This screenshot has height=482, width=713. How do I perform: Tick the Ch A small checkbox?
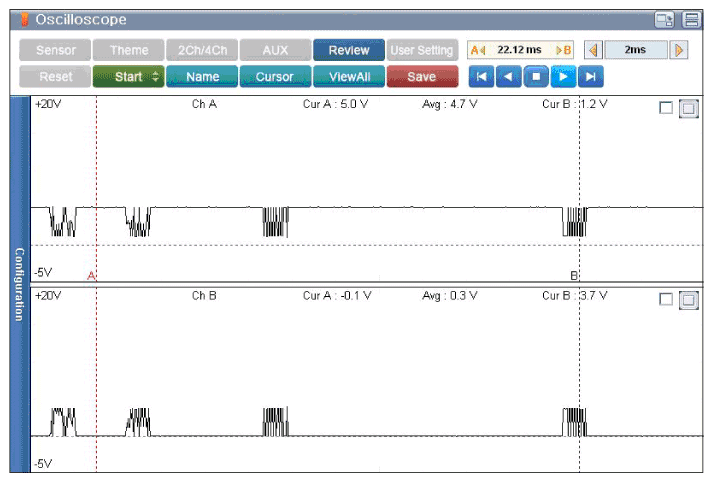click(666, 108)
